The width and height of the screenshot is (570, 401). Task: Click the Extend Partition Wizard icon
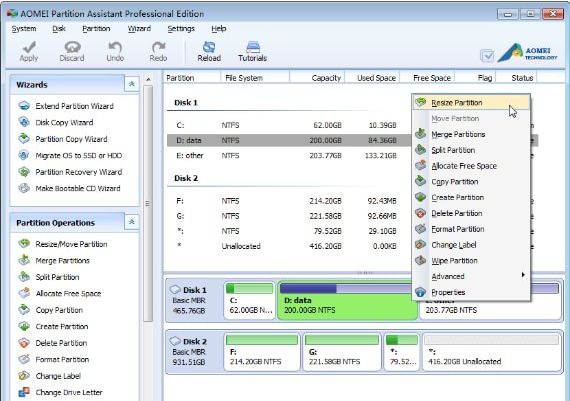click(x=24, y=106)
